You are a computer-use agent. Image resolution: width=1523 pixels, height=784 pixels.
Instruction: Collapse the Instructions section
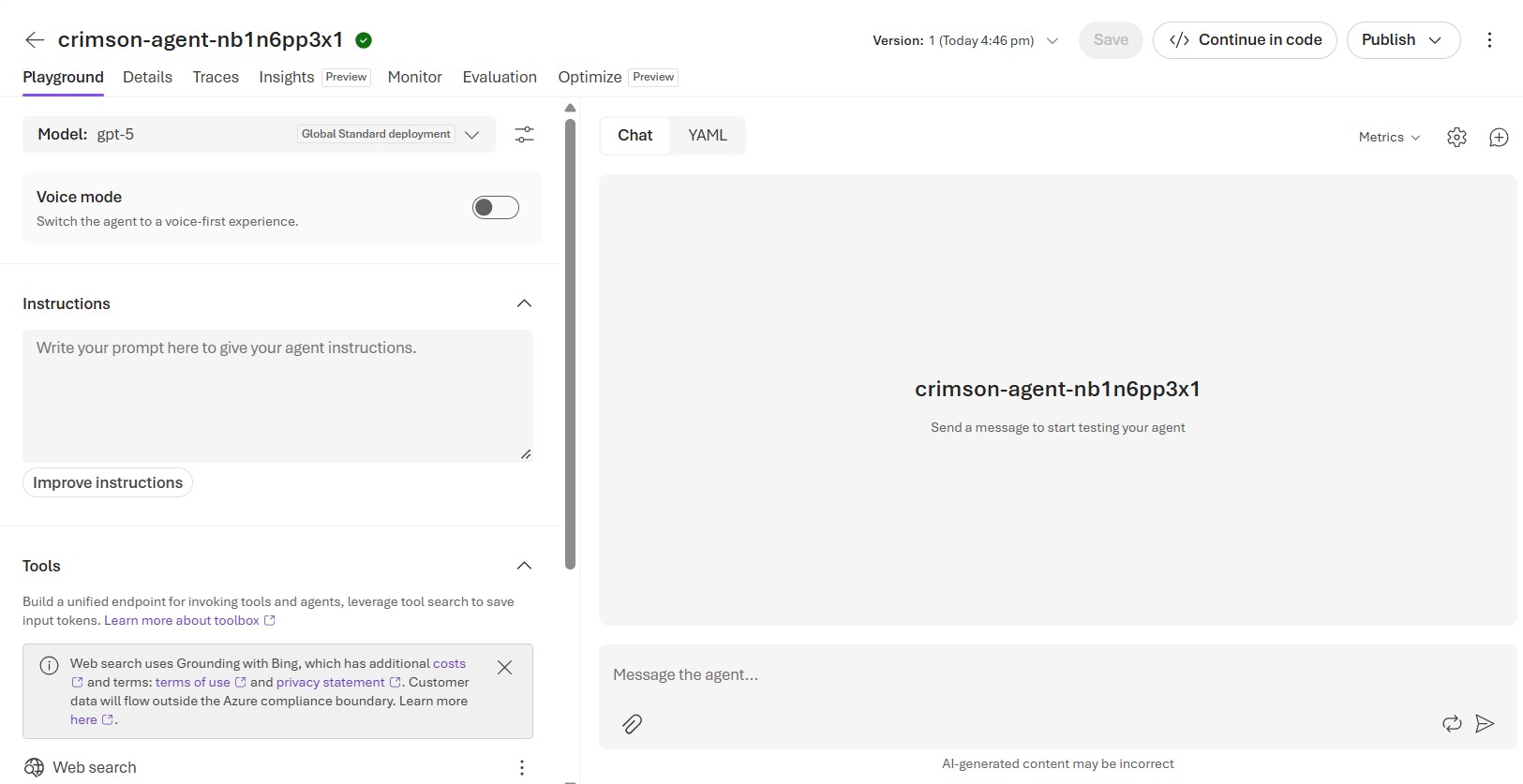(524, 303)
